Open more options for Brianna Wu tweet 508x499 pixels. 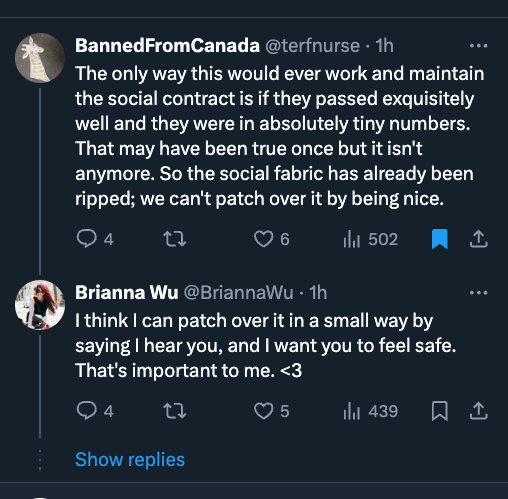pos(478,293)
